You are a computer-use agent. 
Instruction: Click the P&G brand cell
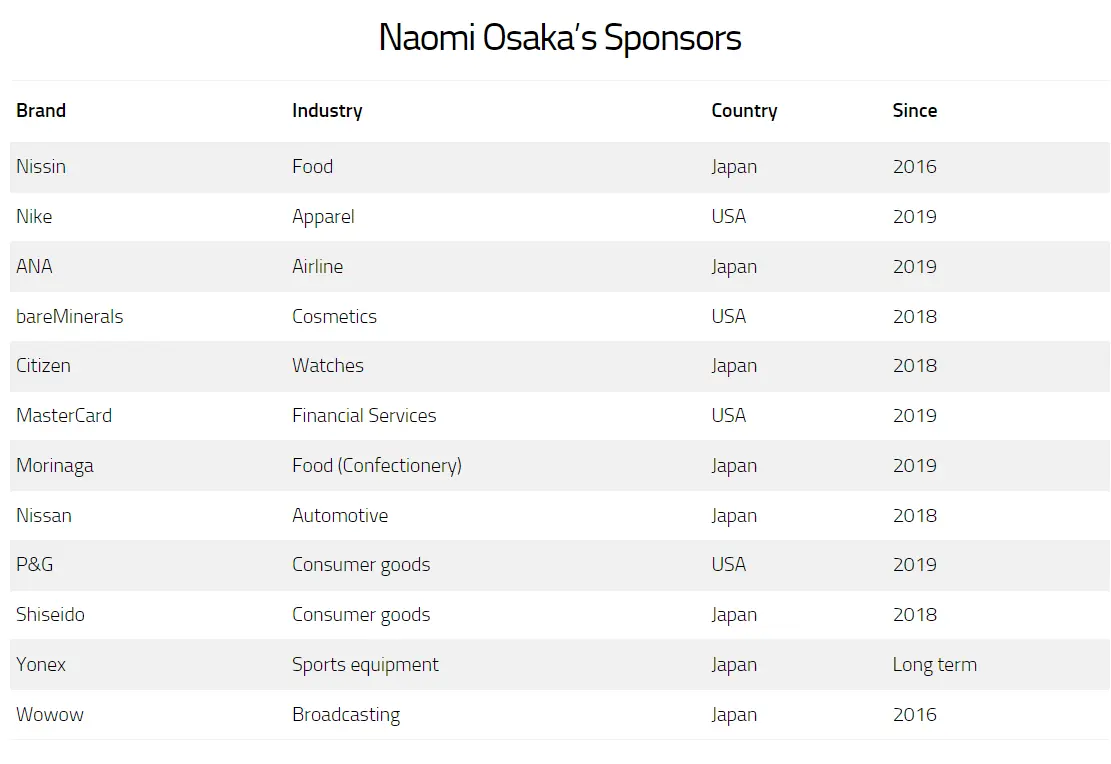coord(35,565)
